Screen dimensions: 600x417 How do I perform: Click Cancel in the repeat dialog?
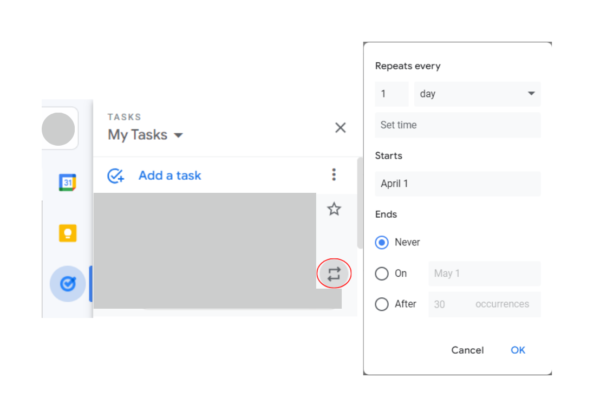pyautogui.click(x=467, y=350)
